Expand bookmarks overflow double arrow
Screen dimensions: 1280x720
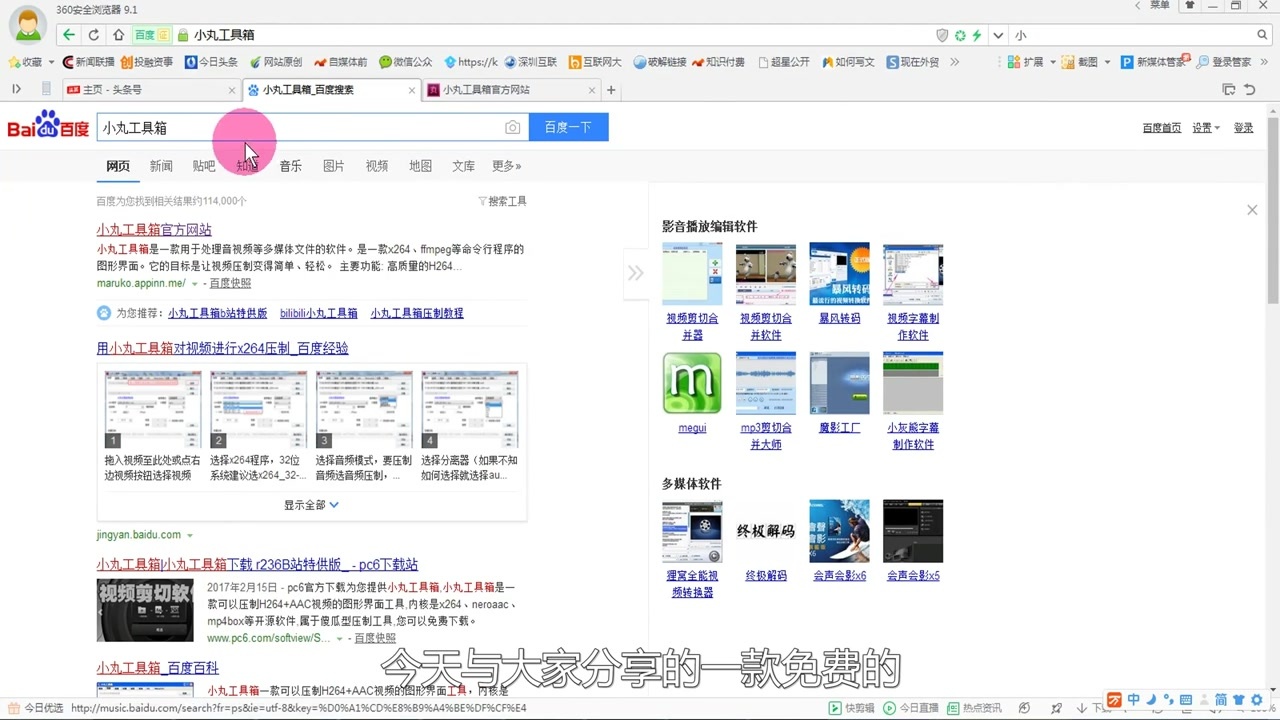pos(954,62)
